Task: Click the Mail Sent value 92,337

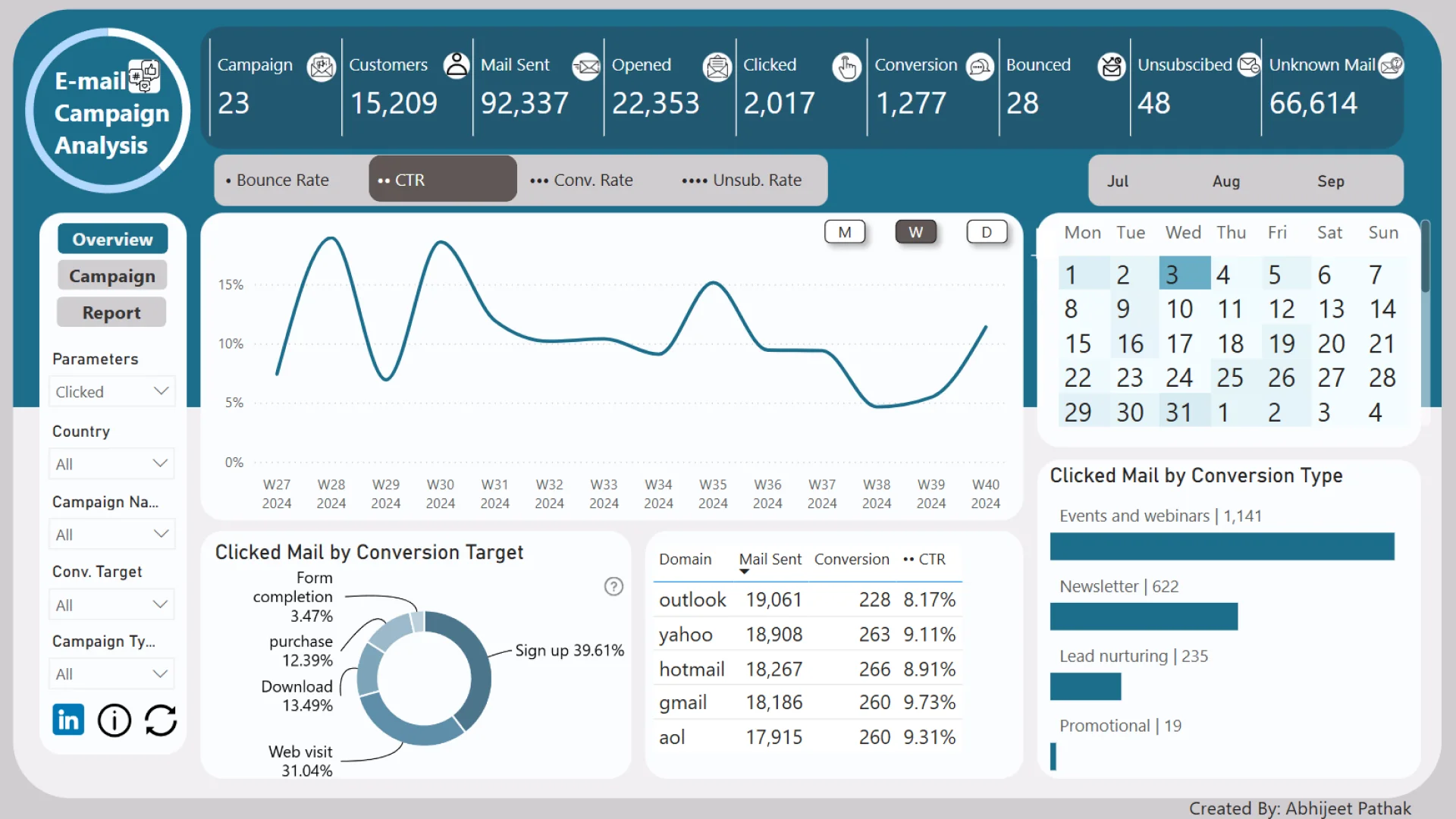Action: tap(525, 103)
